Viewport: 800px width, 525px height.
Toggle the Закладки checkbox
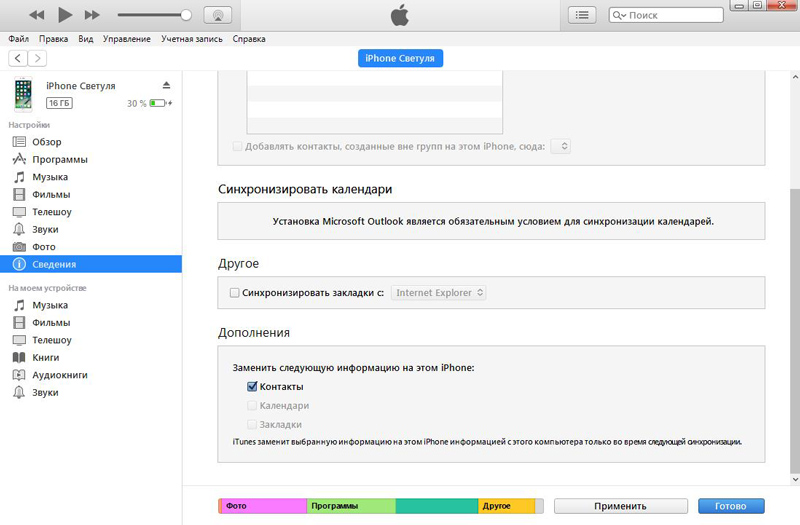tap(252, 424)
